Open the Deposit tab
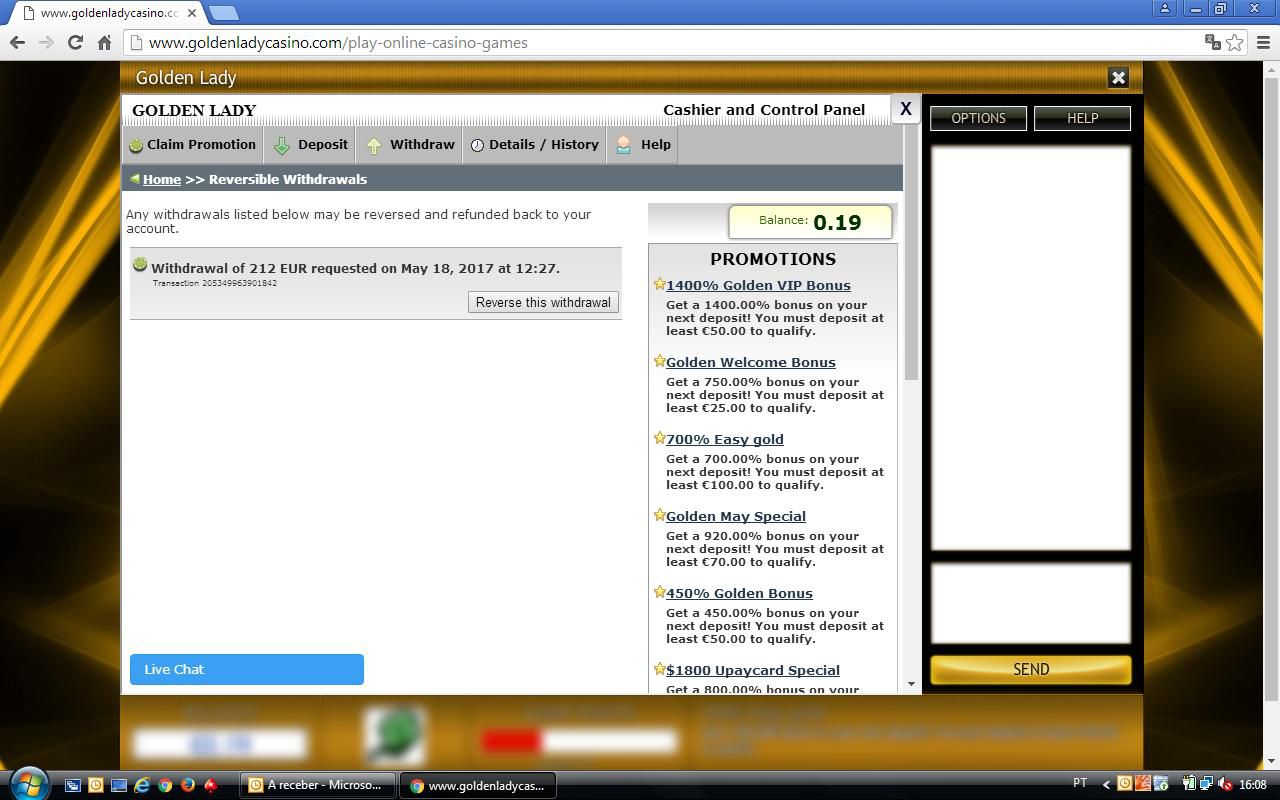This screenshot has height=800, width=1280. pyautogui.click(x=311, y=145)
